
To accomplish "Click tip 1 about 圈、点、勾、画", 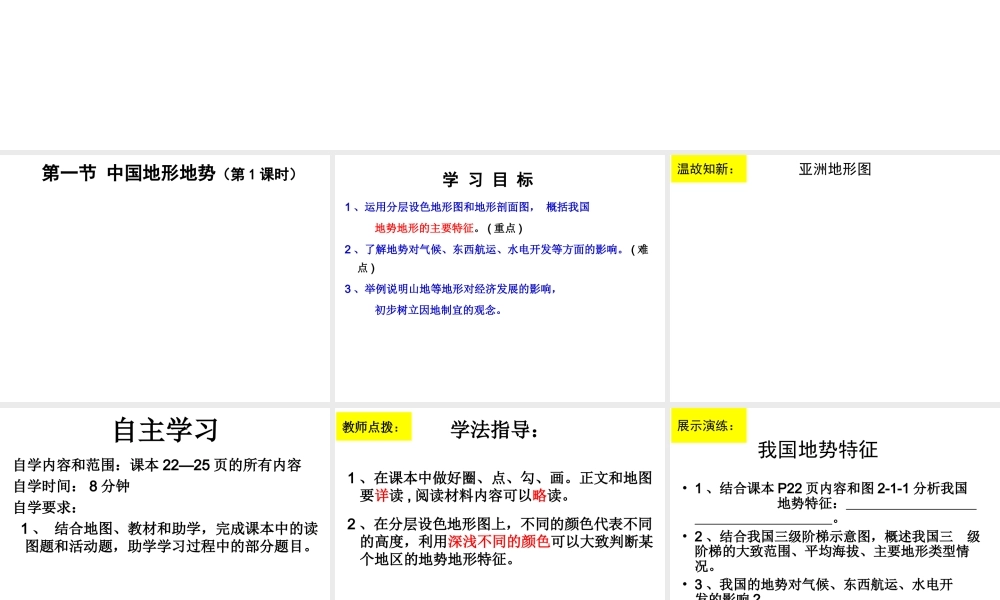I will 499,487.
